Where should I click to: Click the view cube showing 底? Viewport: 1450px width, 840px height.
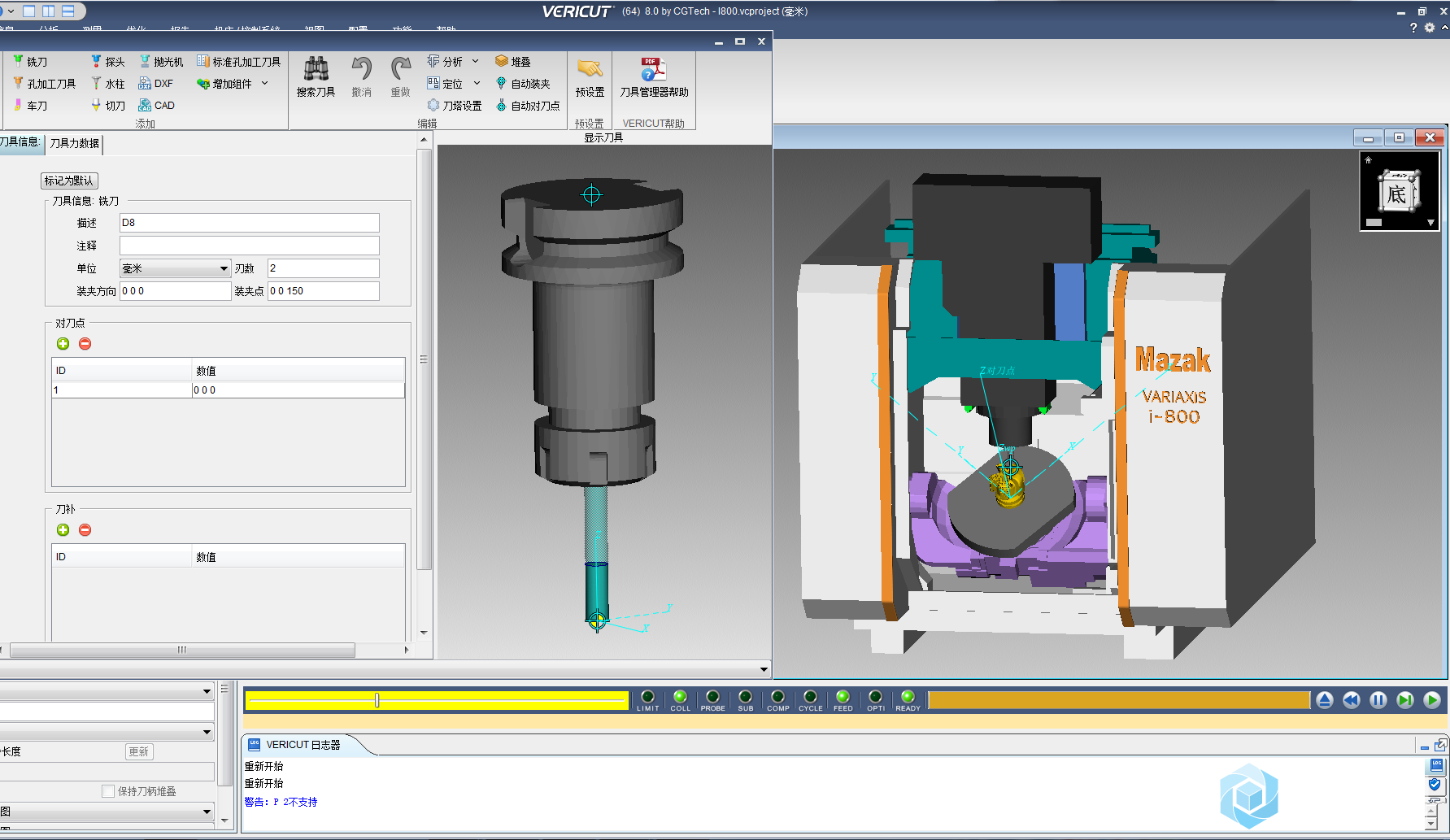(x=1397, y=192)
